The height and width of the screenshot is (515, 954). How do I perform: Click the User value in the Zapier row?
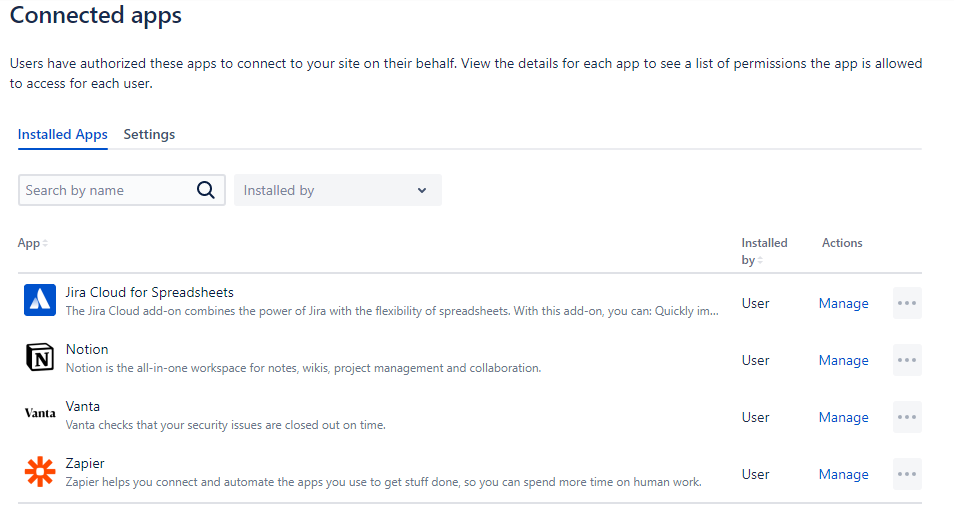[755, 474]
